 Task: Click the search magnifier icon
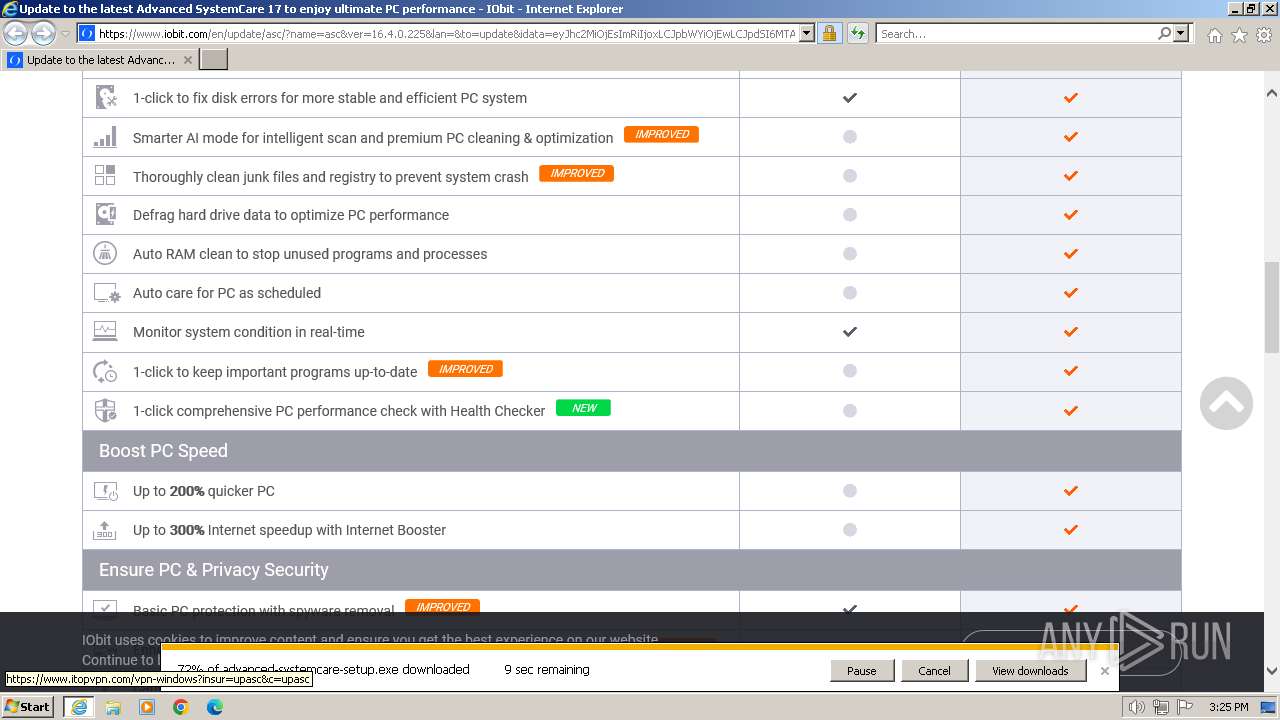pyautogui.click(x=1164, y=33)
